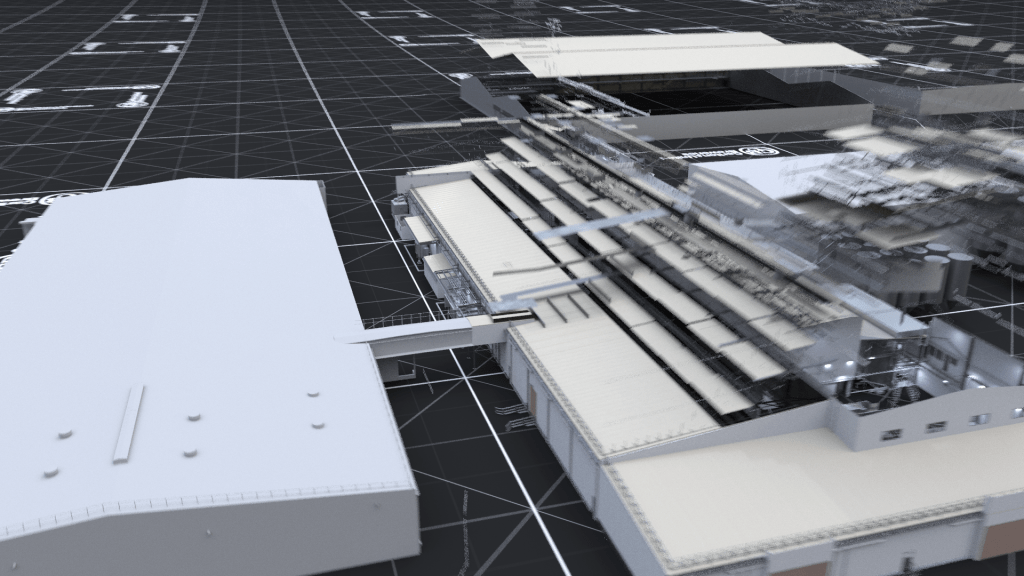Image resolution: width=1024 pixels, height=576 pixels.
Task: Select the large smooth beige roof at bottom right
Action: point(800,500)
